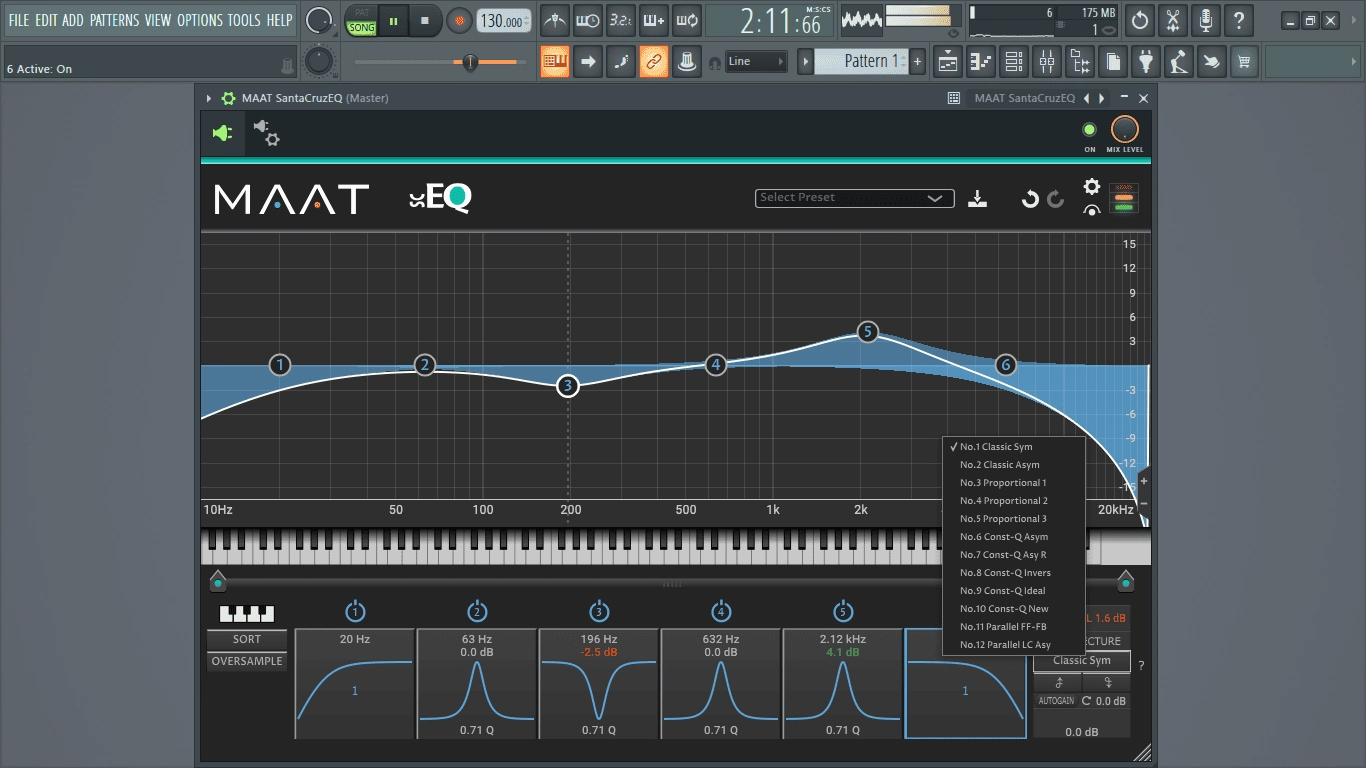The width and height of the screenshot is (1366, 768).
Task: Open the Classic Sym architecture dropdown
Action: (1082, 661)
